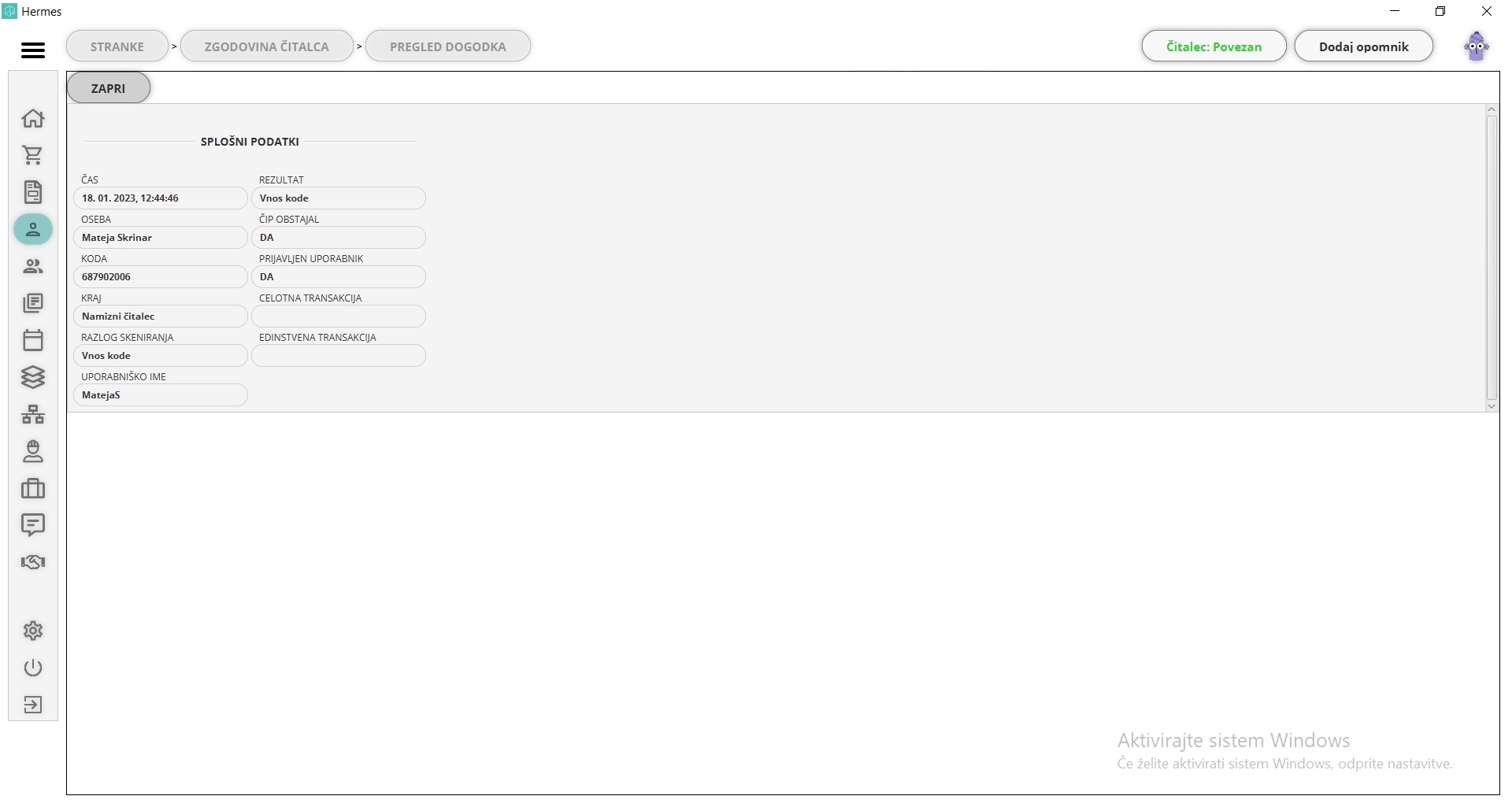Click the empty EDINSTVENA TRANSAKCIJA field

coord(339,356)
